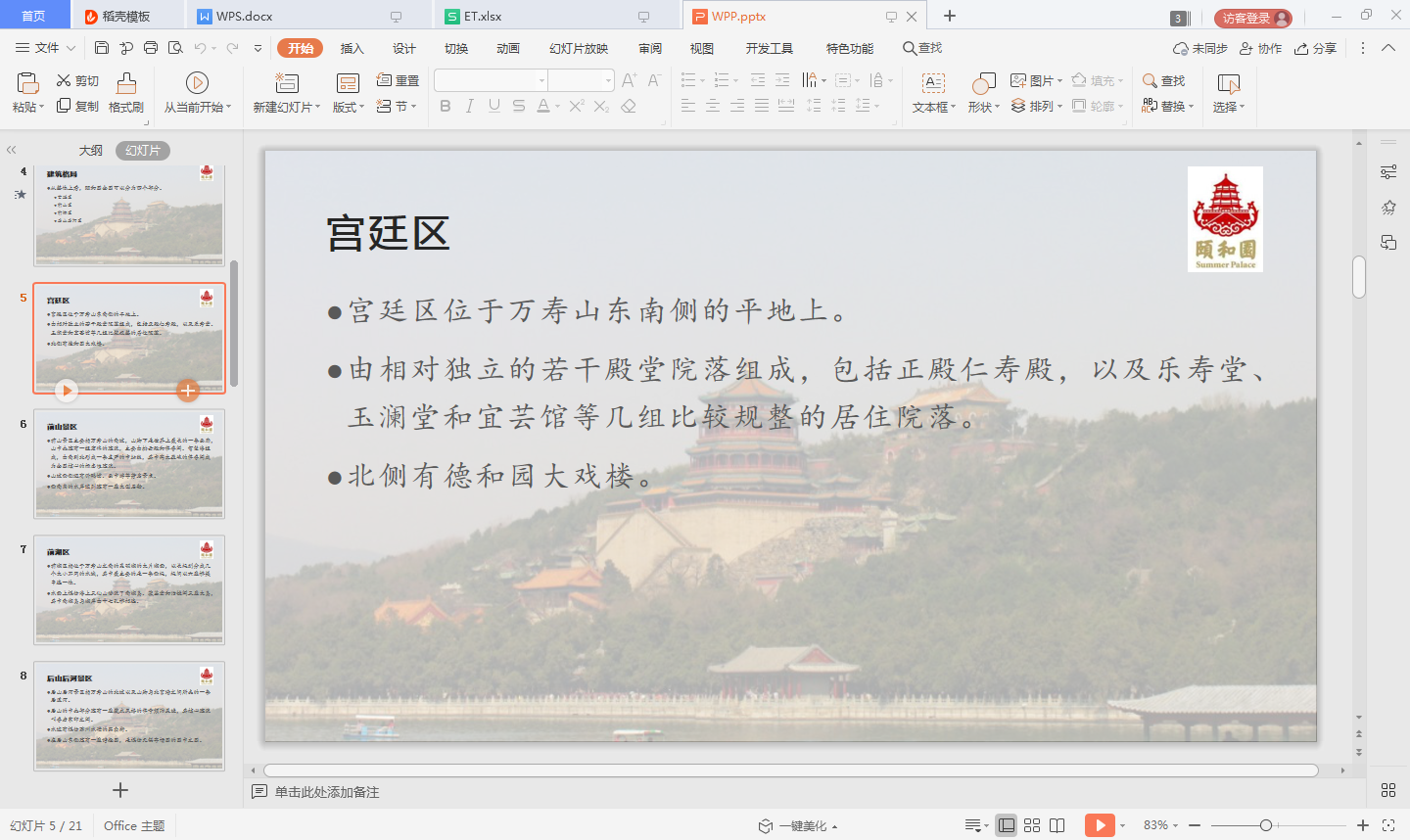Image resolution: width=1410 pixels, height=840 pixels.
Task: Click the Share (分享) button
Action: (1315, 48)
